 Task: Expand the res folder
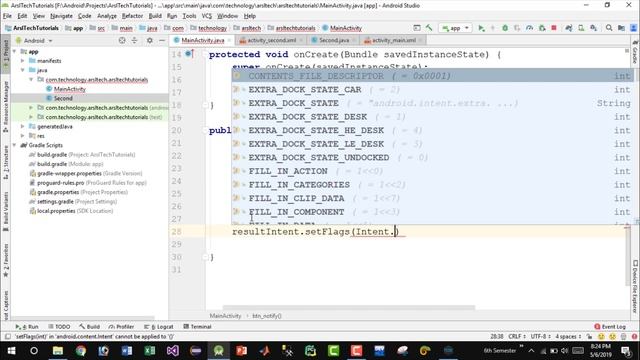pyautogui.click(x=23, y=136)
